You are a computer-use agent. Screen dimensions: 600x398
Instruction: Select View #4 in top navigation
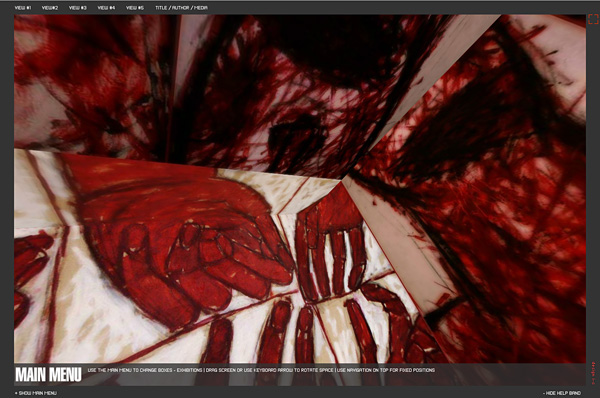106,8
